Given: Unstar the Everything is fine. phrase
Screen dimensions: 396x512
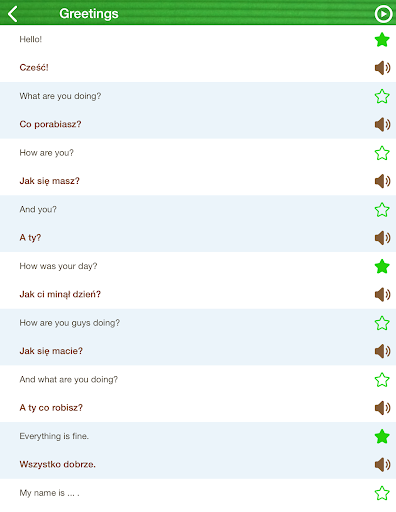Looking at the screenshot, I should [x=382, y=436].
